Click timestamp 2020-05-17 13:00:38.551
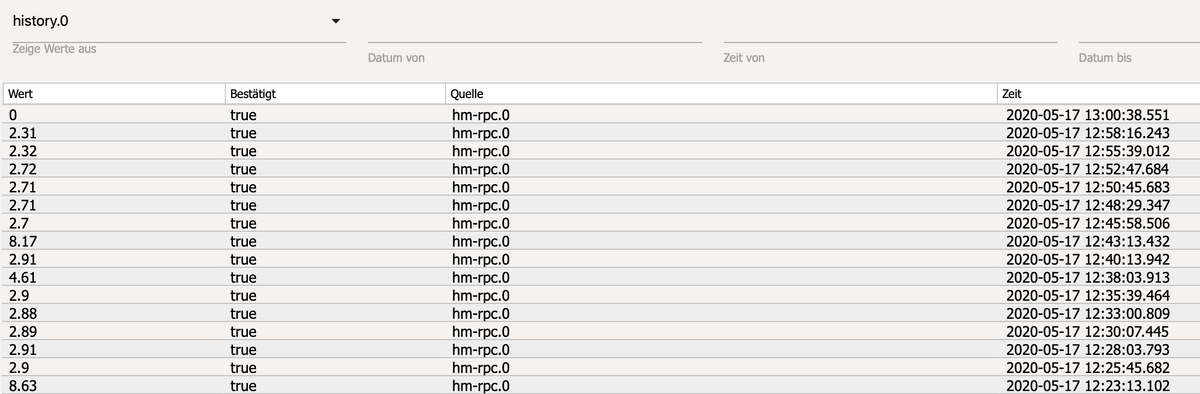Image resolution: width=1200 pixels, height=394 pixels. (x=1087, y=115)
